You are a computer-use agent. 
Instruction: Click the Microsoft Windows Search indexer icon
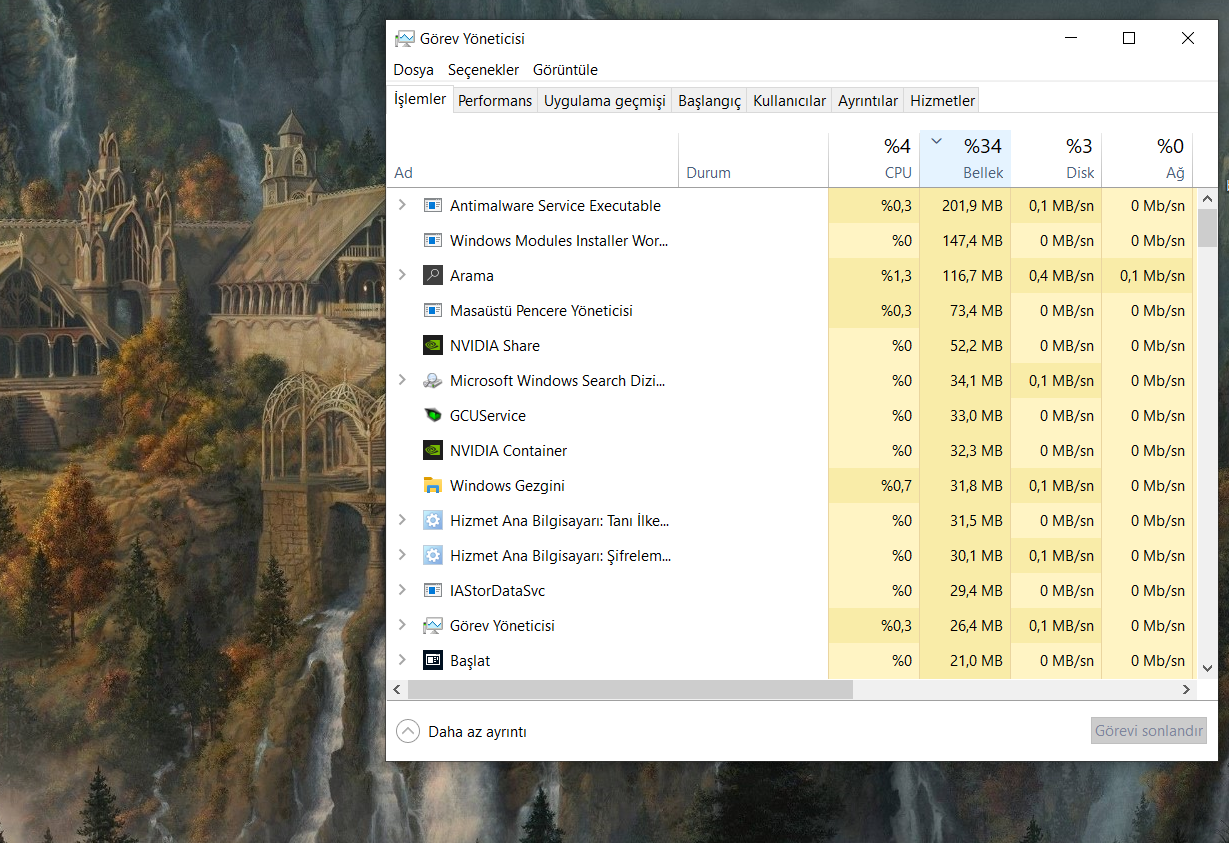tap(433, 381)
